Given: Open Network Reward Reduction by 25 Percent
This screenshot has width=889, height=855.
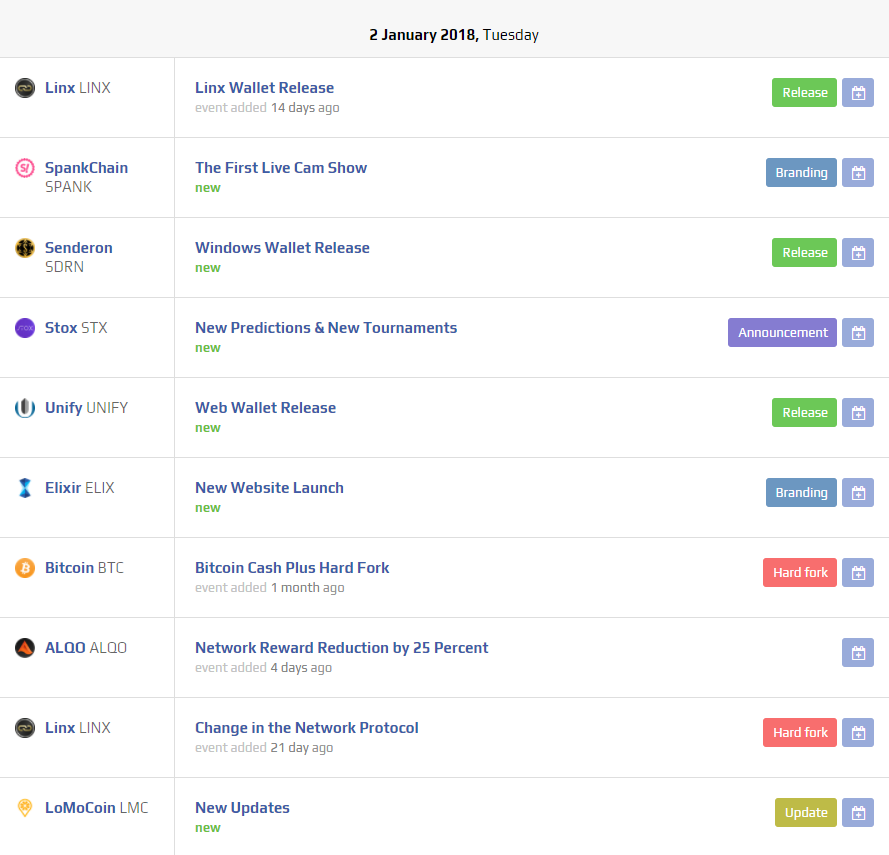Looking at the screenshot, I should click(x=341, y=647).
